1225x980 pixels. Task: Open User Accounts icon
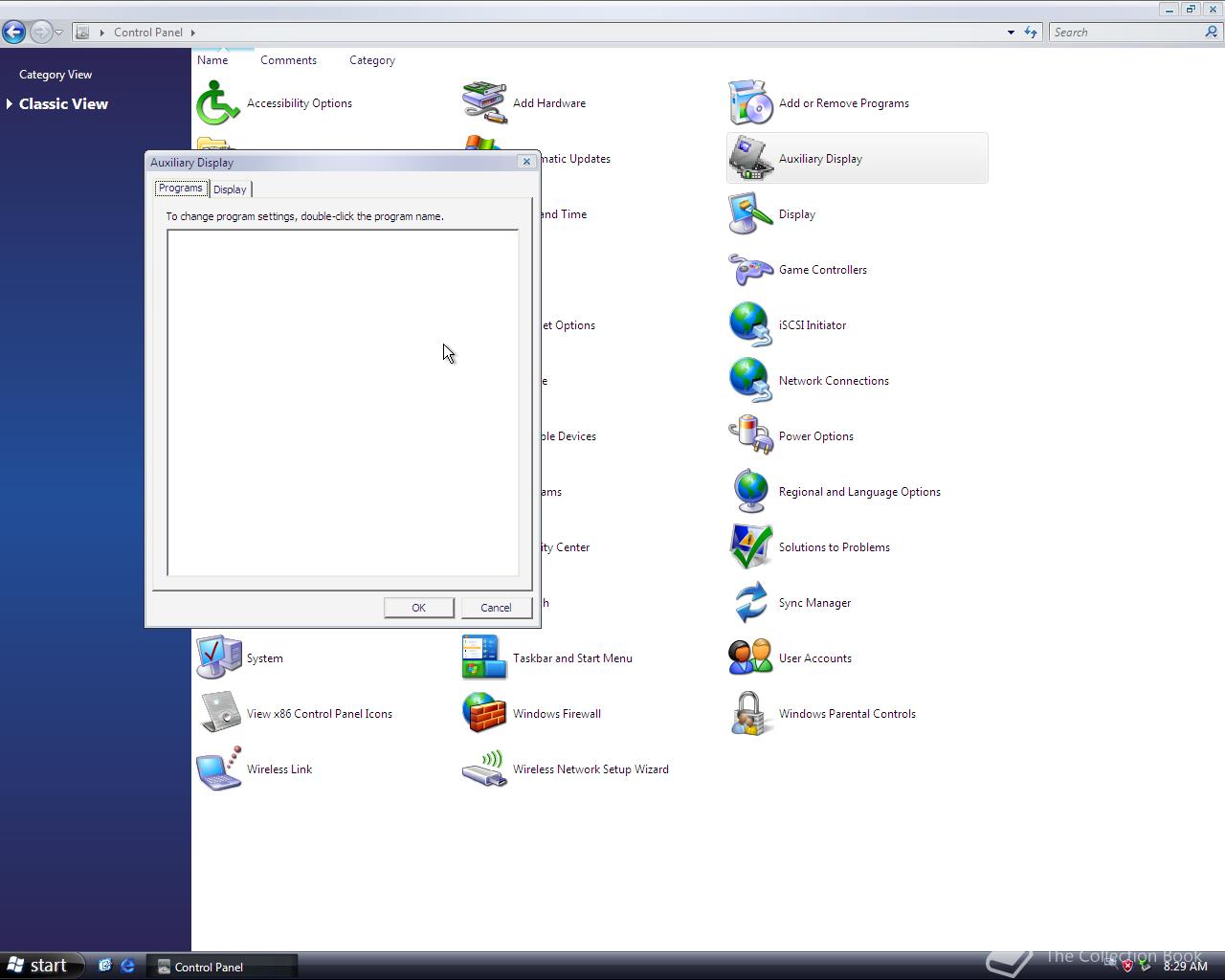[x=750, y=658]
